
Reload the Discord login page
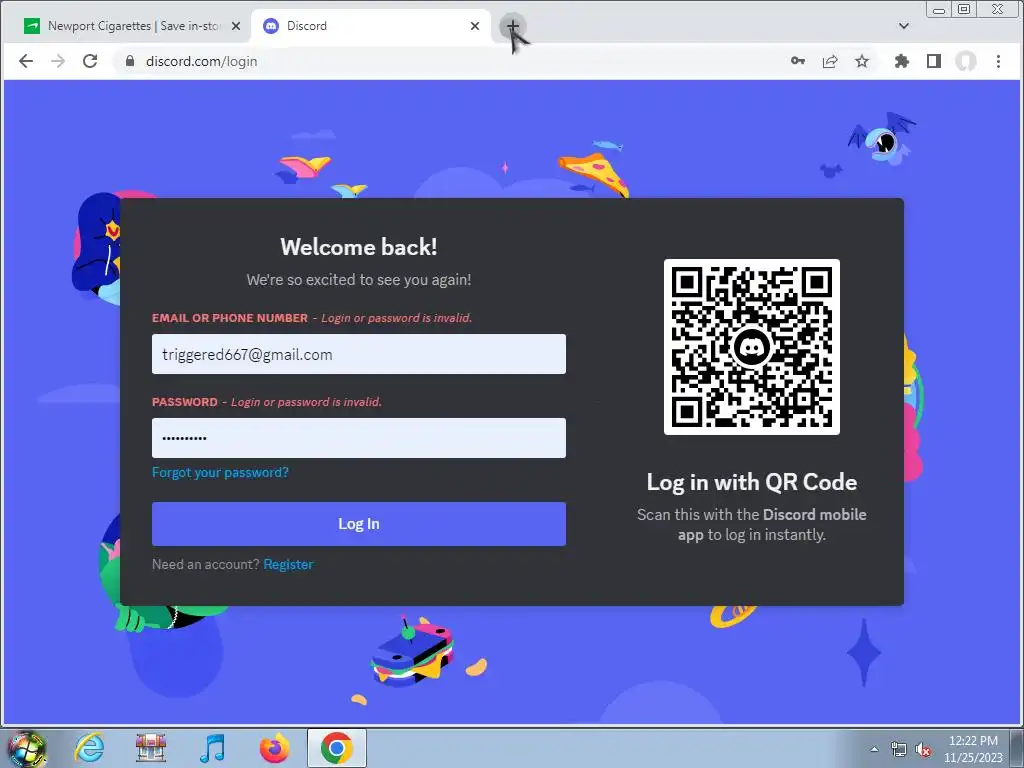click(90, 61)
